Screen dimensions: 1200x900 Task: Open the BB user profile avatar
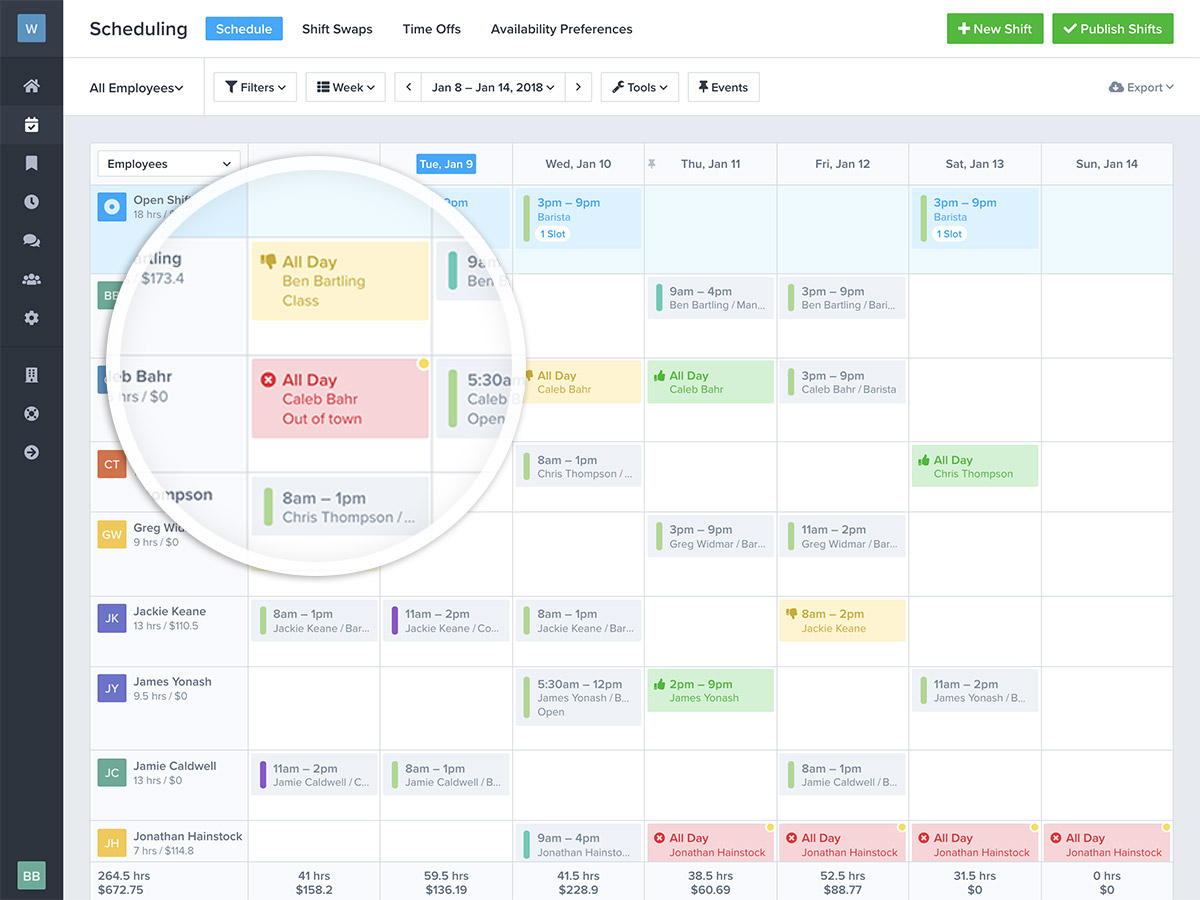(31, 875)
